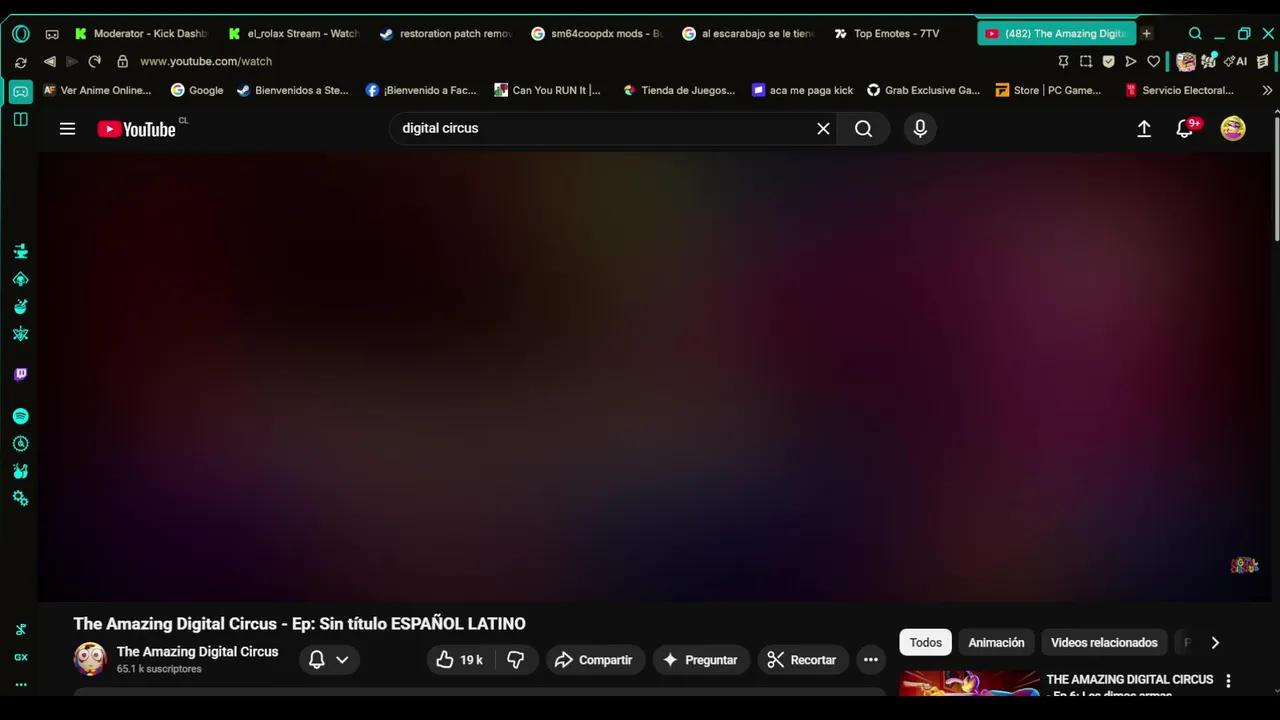The image size is (1280, 720).
Task: Open Store PC Game bookmark
Action: (1048, 90)
